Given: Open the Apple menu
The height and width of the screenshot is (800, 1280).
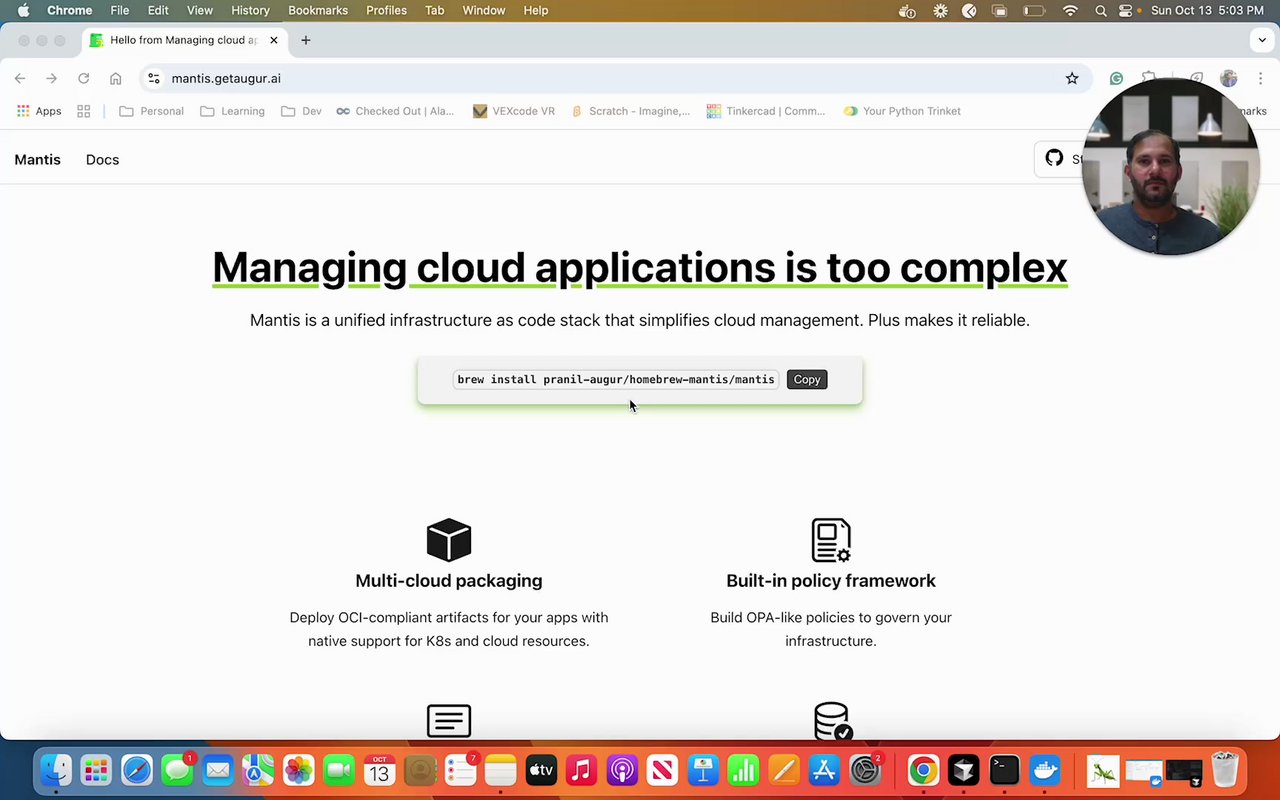Looking at the screenshot, I should [x=23, y=10].
